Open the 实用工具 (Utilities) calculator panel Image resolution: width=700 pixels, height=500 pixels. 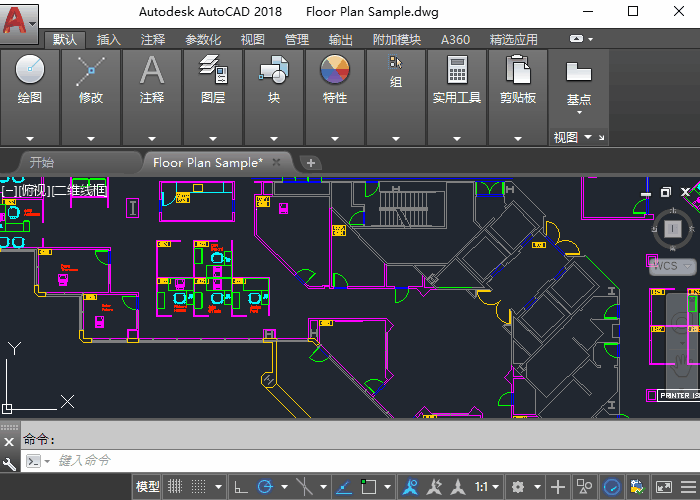(x=457, y=70)
